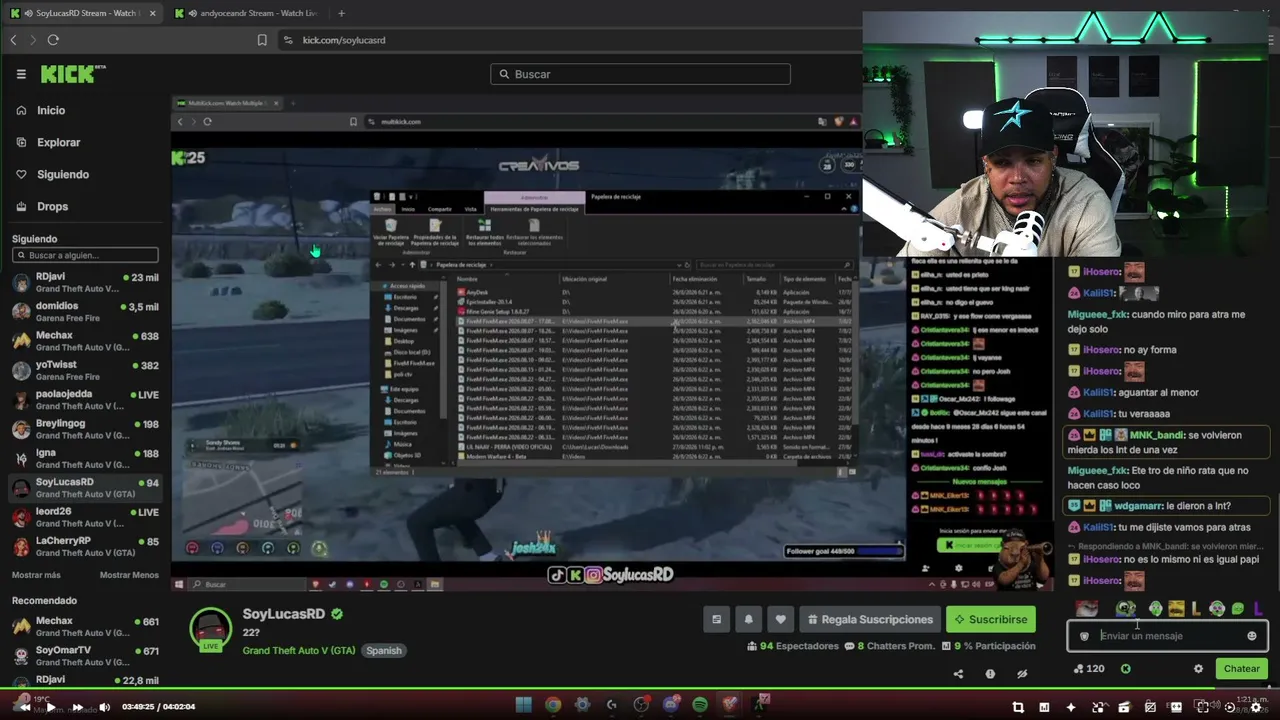
Task: Toggle notifications with the bell button
Action: [748, 620]
